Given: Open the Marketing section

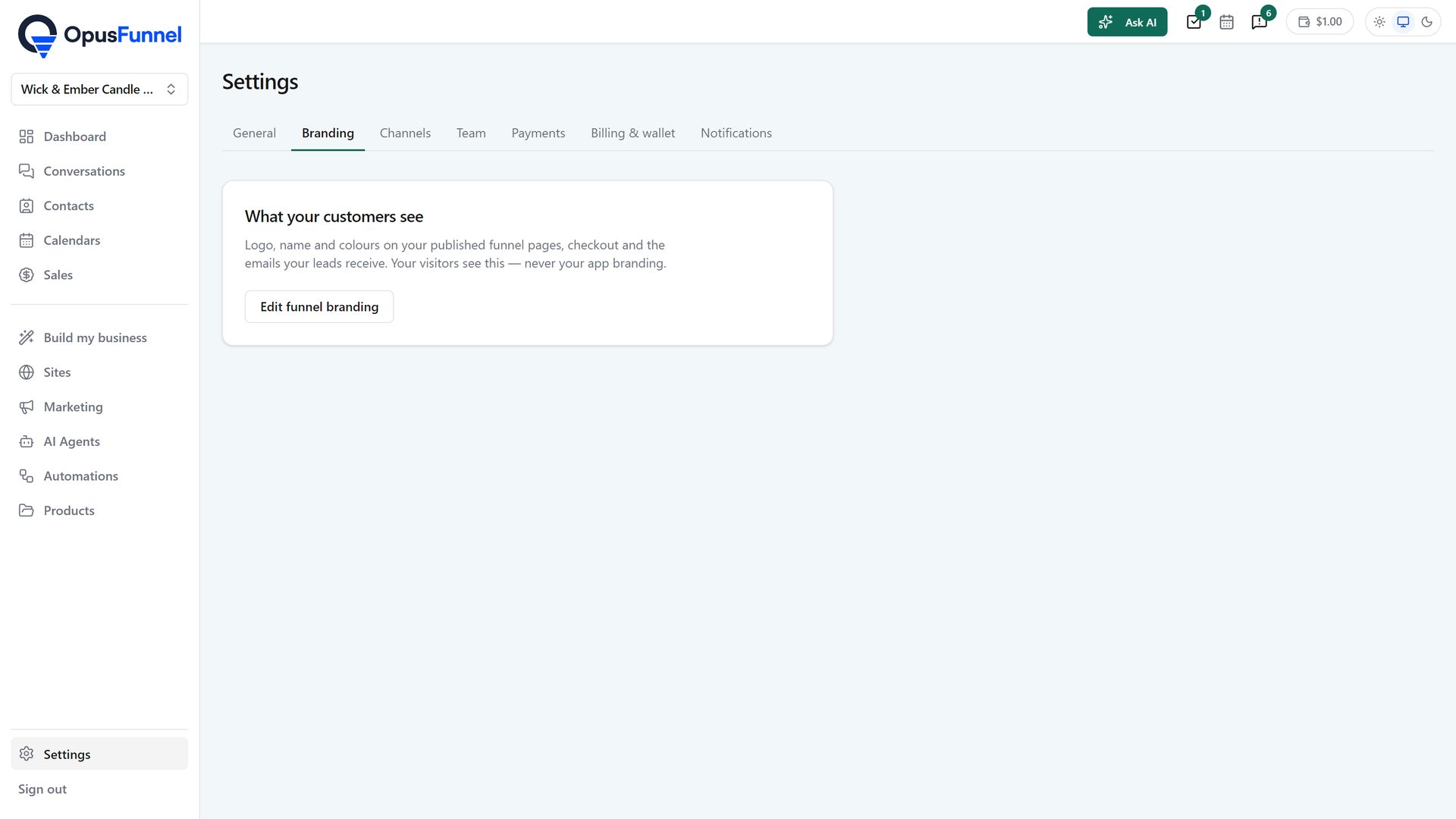Looking at the screenshot, I should [99, 407].
